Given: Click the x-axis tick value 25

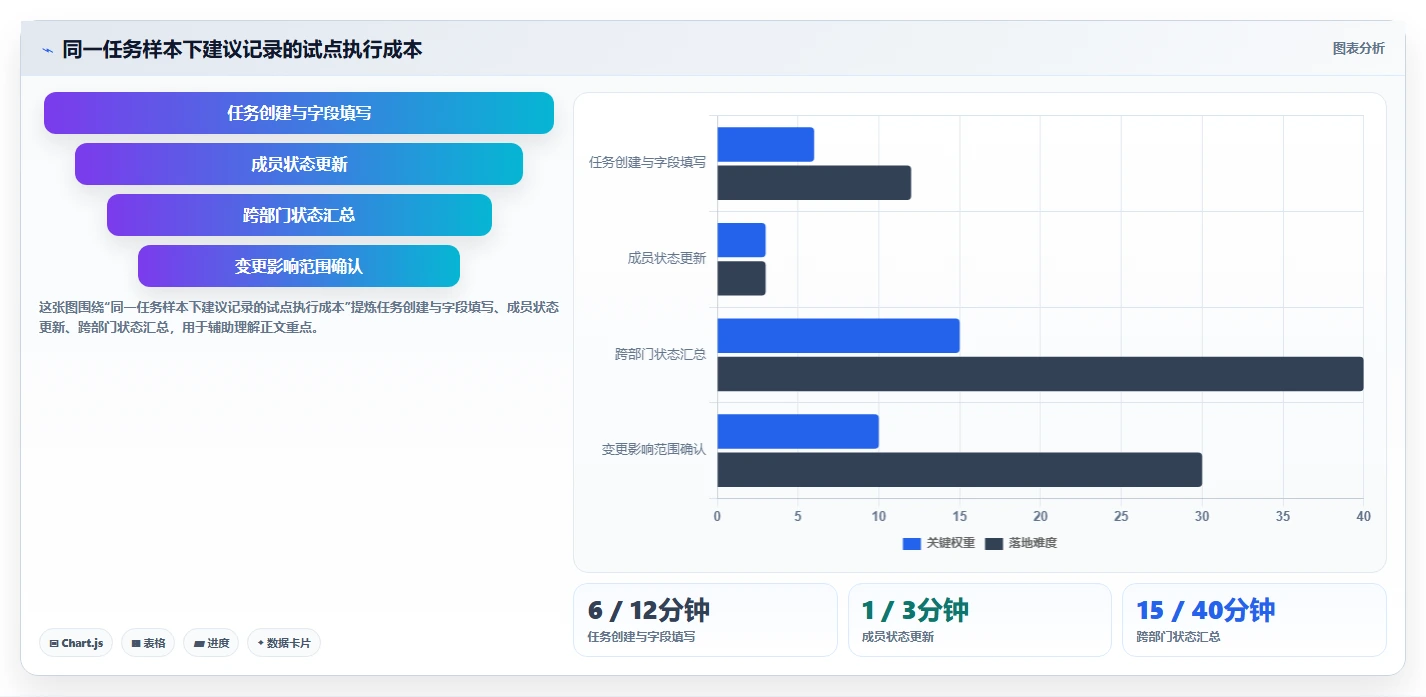Looking at the screenshot, I should pos(1121,516).
